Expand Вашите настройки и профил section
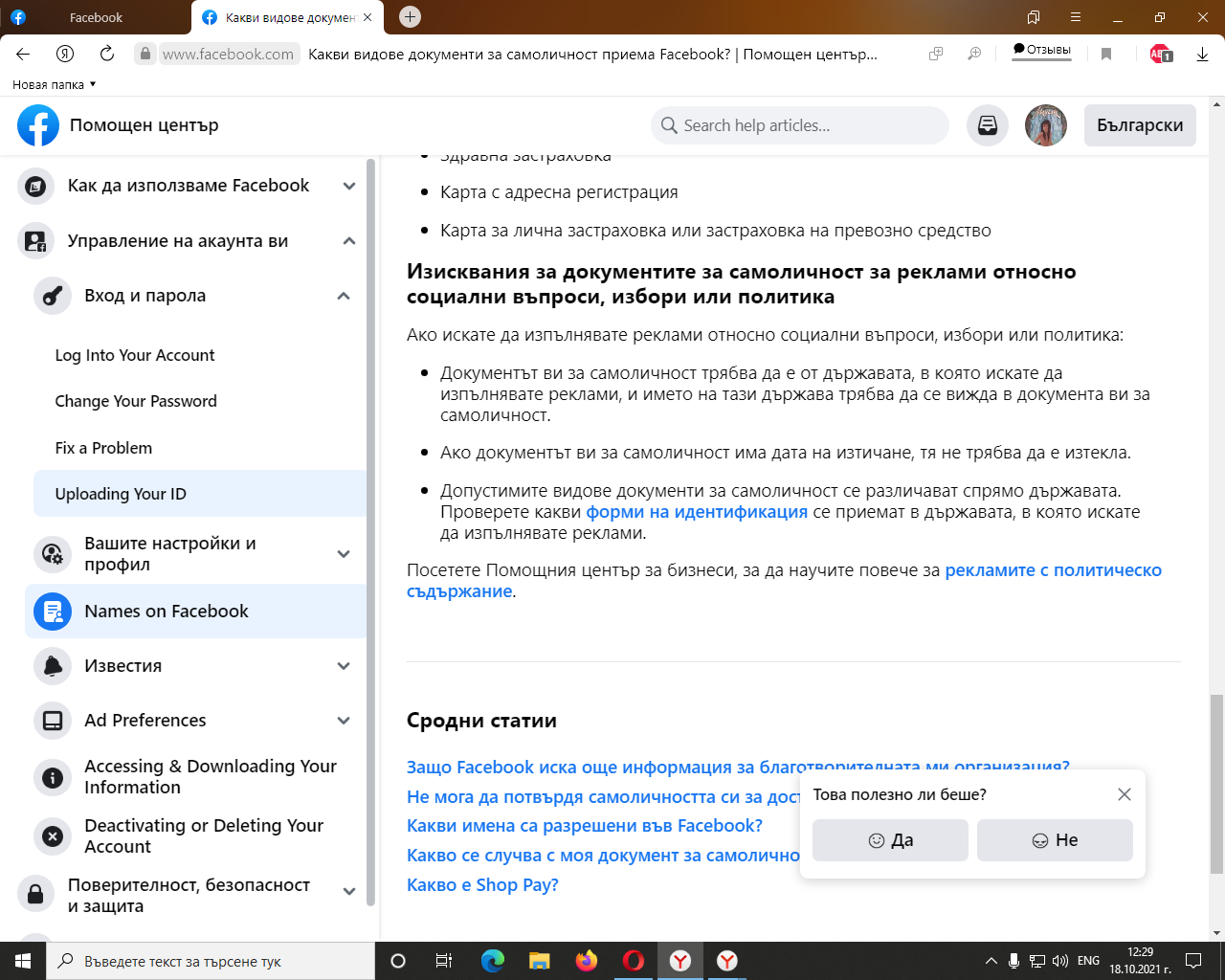 tap(344, 554)
